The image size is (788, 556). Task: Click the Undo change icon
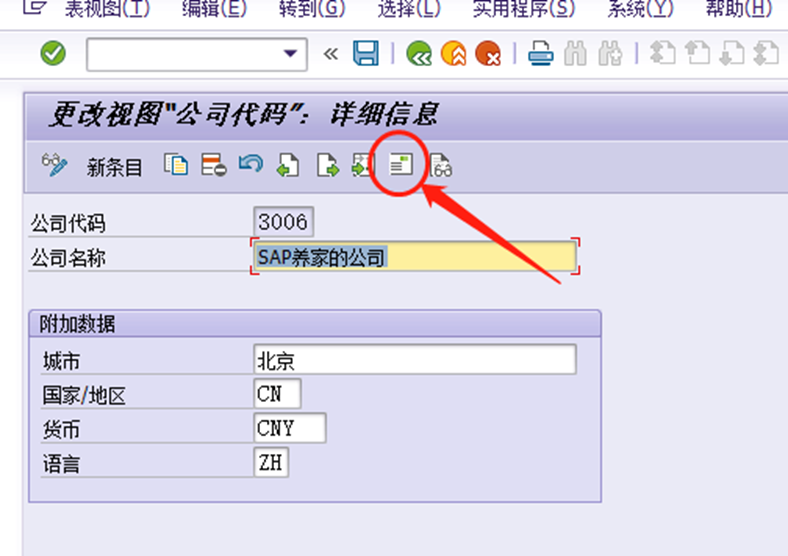pos(251,164)
